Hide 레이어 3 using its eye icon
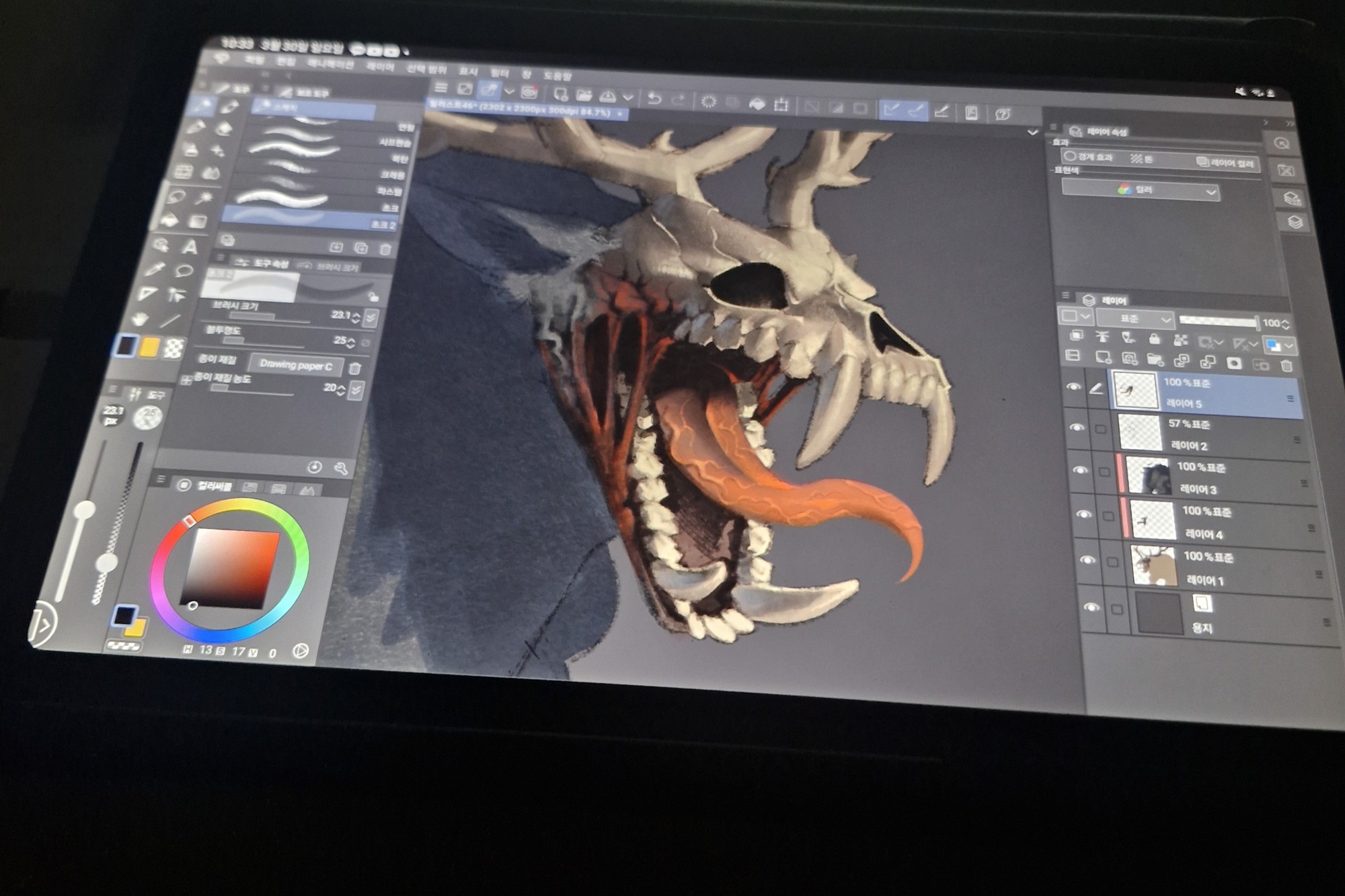This screenshot has width=1345, height=896. pyautogui.click(x=1079, y=470)
